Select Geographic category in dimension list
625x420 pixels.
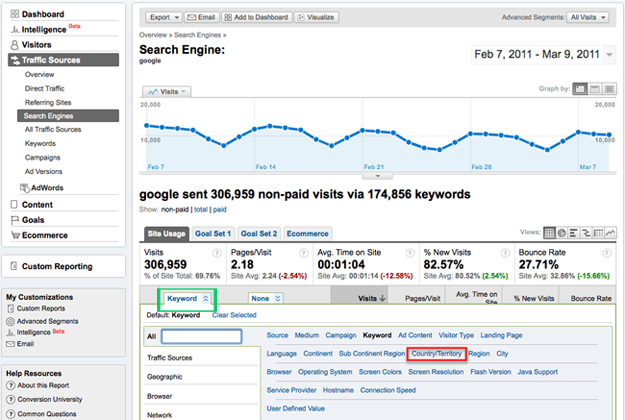[x=165, y=377]
